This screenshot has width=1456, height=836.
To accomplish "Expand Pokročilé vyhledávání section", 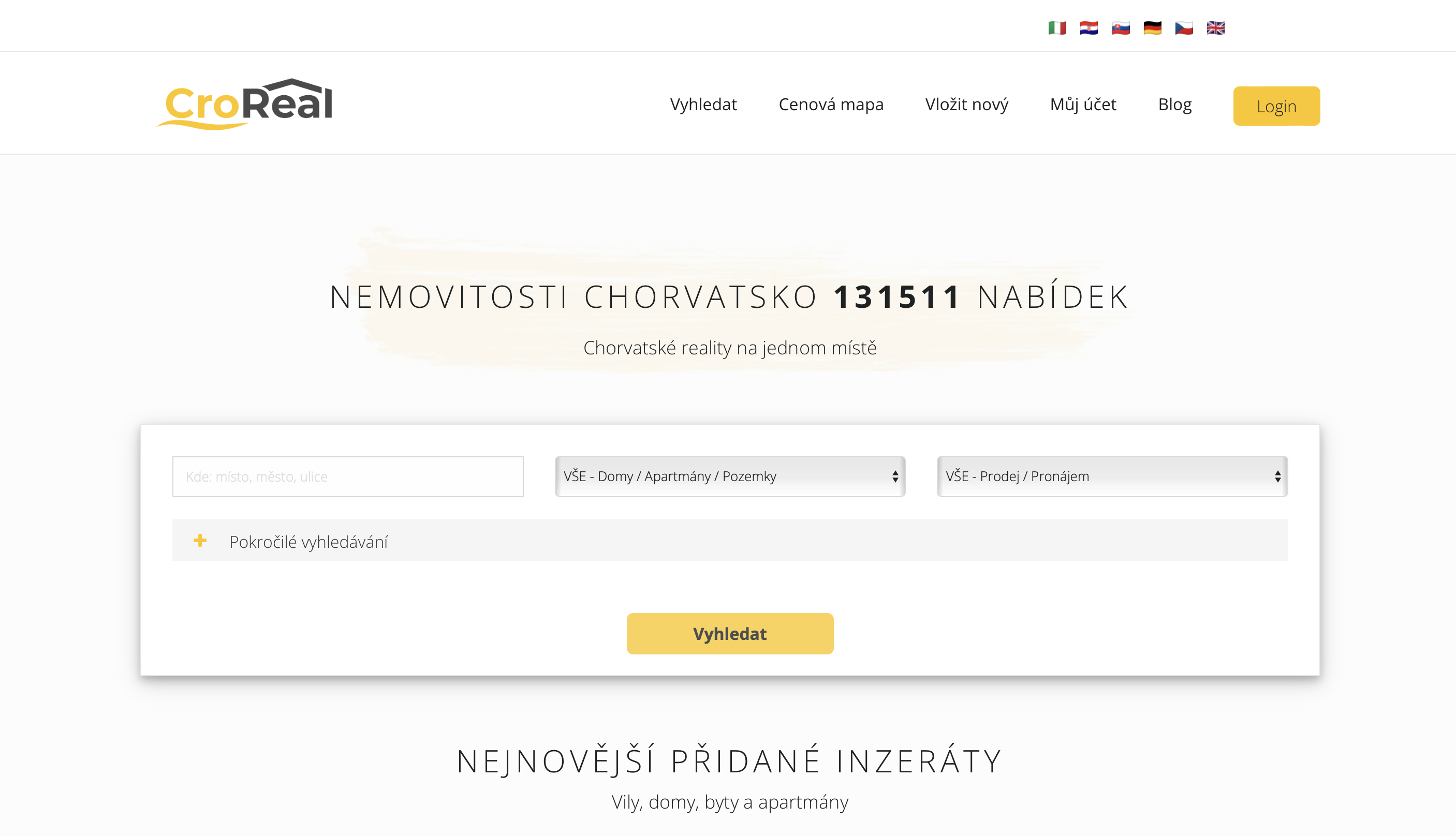I will pos(730,540).
